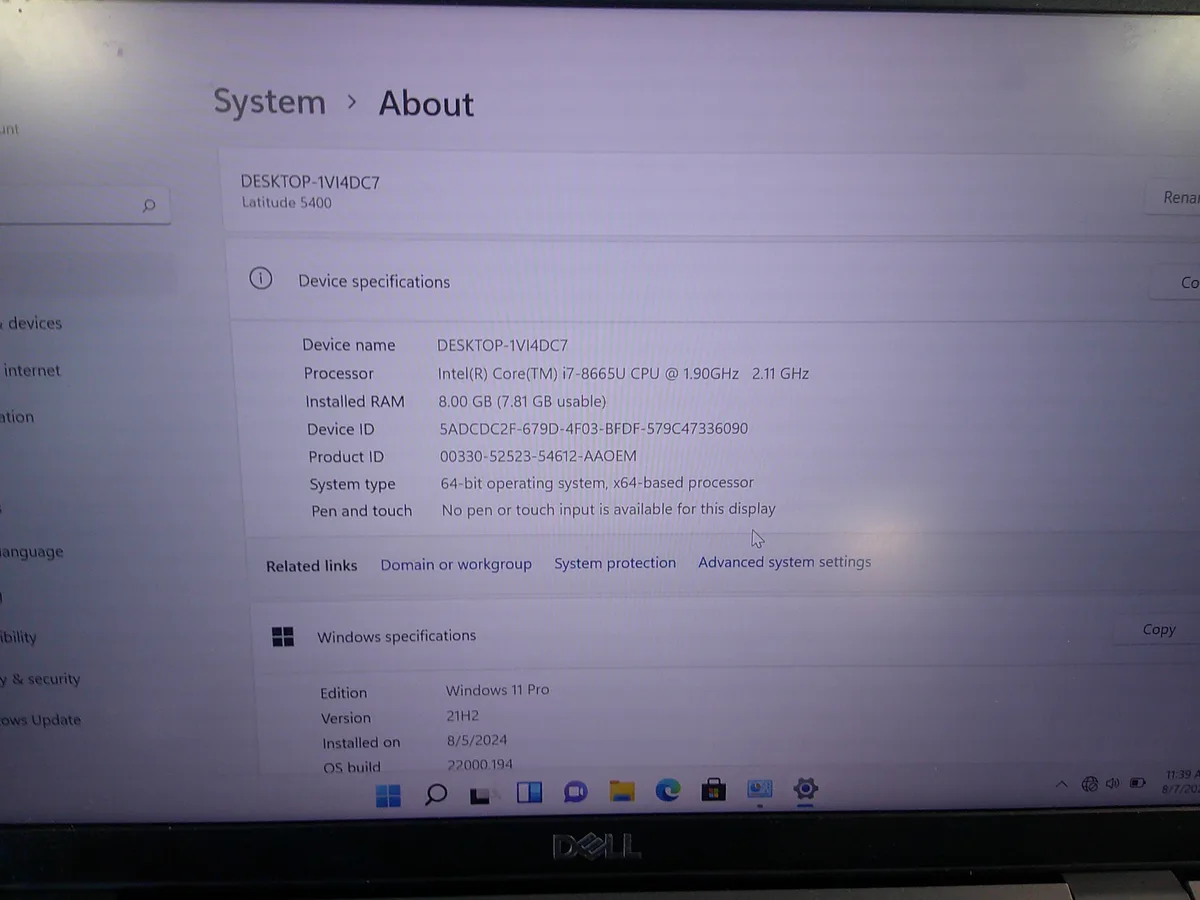Show hidden system tray icons
This screenshot has height=900, width=1200.
click(1062, 784)
